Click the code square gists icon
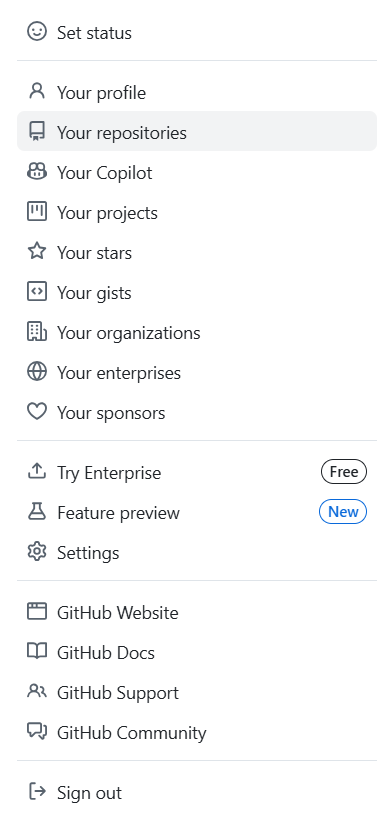The height and width of the screenshot is (816, 390). (x=36, y=292)
